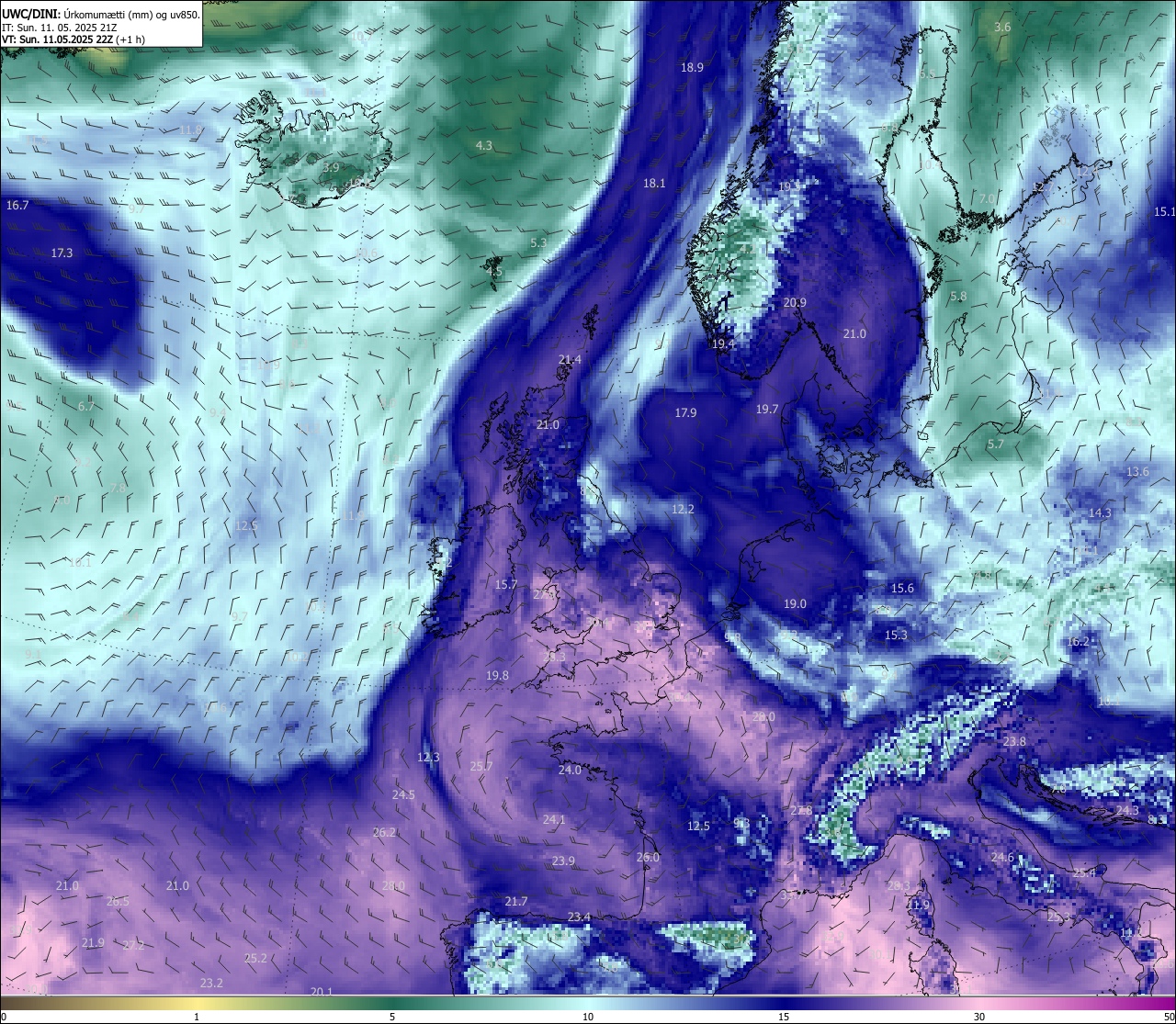Click the 14.3 value over Poland

coord(1100,513)
